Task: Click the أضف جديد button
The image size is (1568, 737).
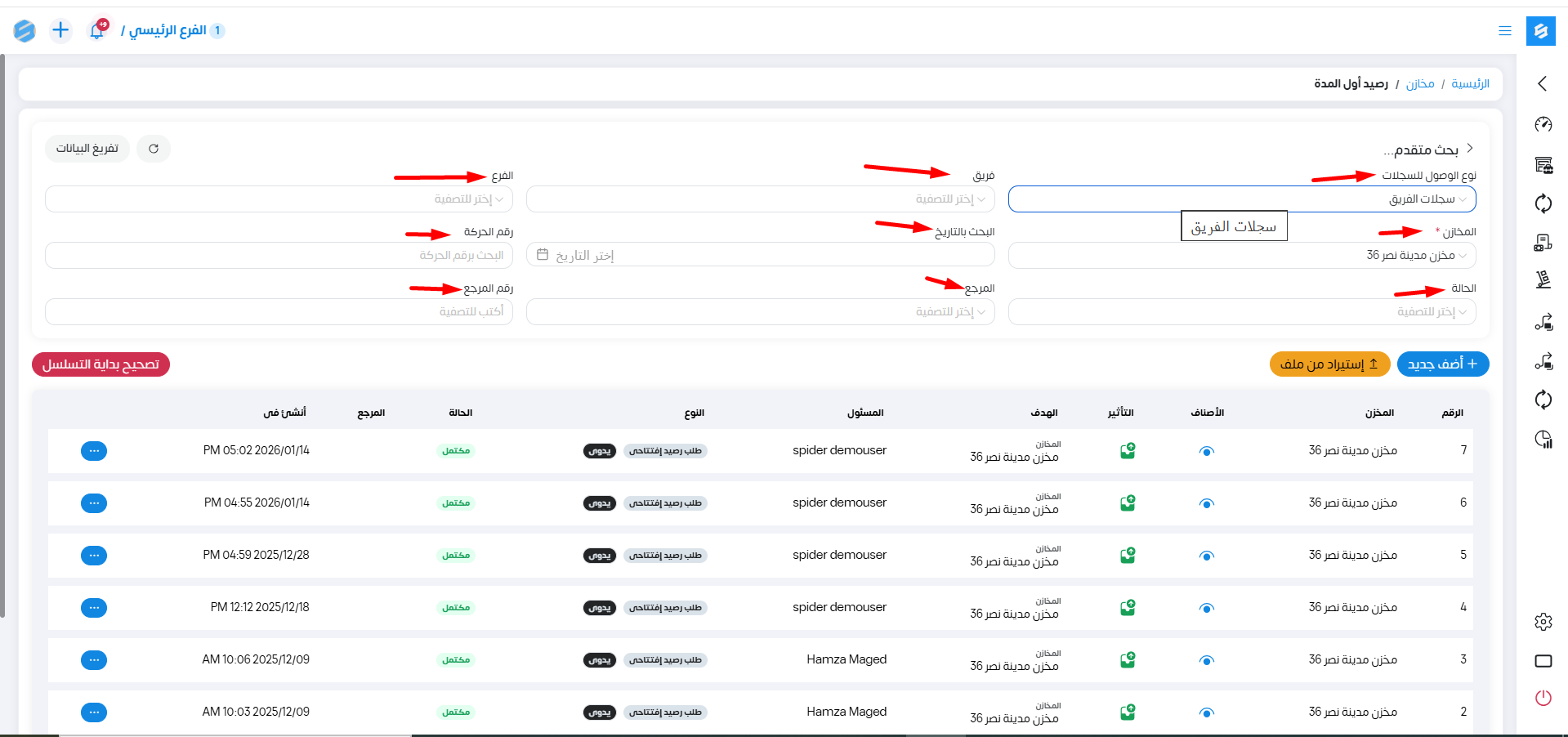Action: click(x=1442, y=364)
